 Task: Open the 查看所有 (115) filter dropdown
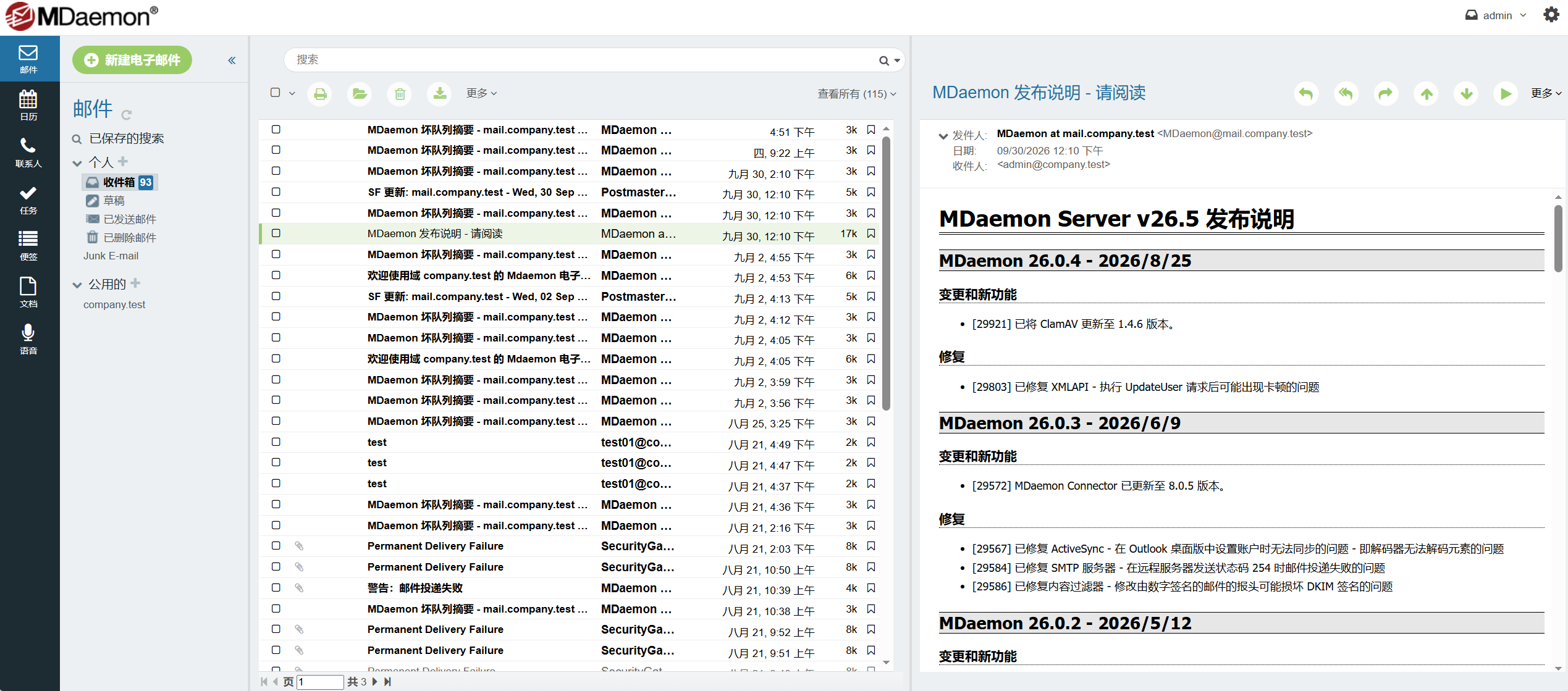coord(857,94)
